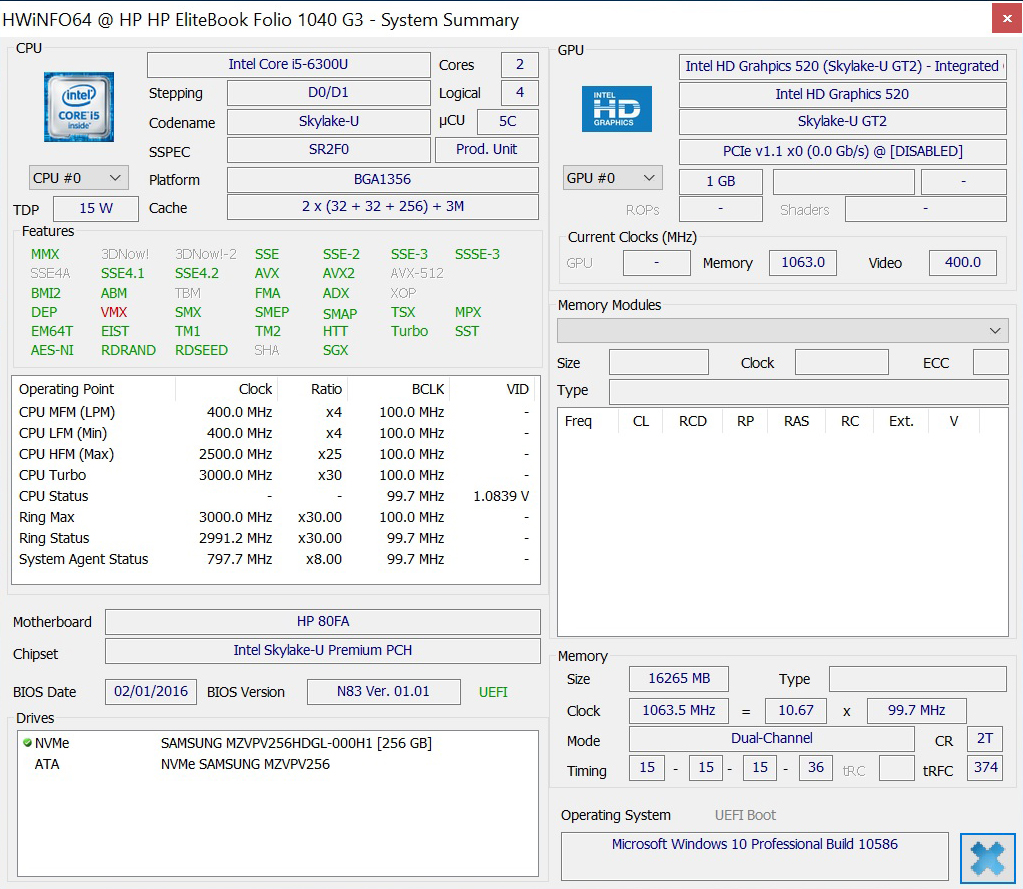Select the System Agent Status row
This screenshot has height=889, width=1023.
point(275,560)
